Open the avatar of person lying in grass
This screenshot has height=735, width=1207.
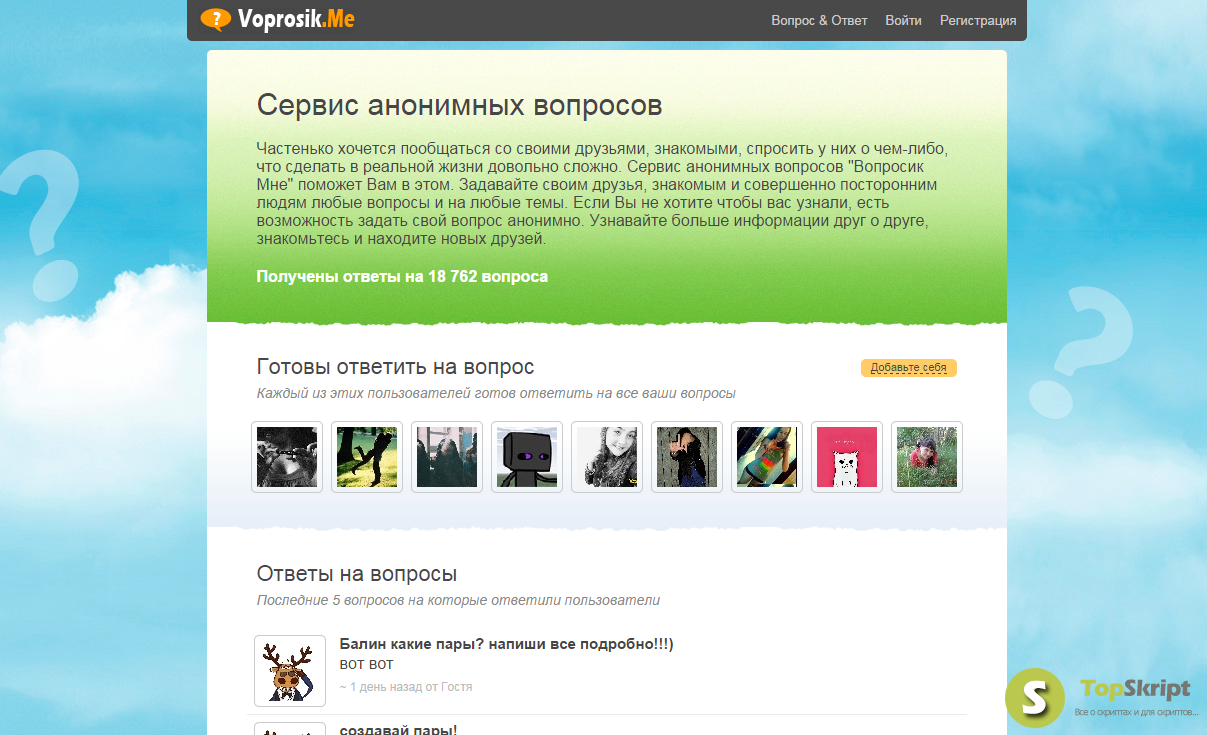927,457
